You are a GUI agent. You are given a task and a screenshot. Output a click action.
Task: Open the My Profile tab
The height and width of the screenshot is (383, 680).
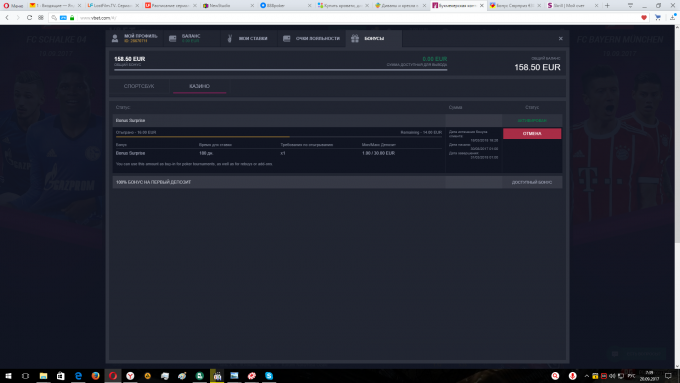tap(135, 38)
